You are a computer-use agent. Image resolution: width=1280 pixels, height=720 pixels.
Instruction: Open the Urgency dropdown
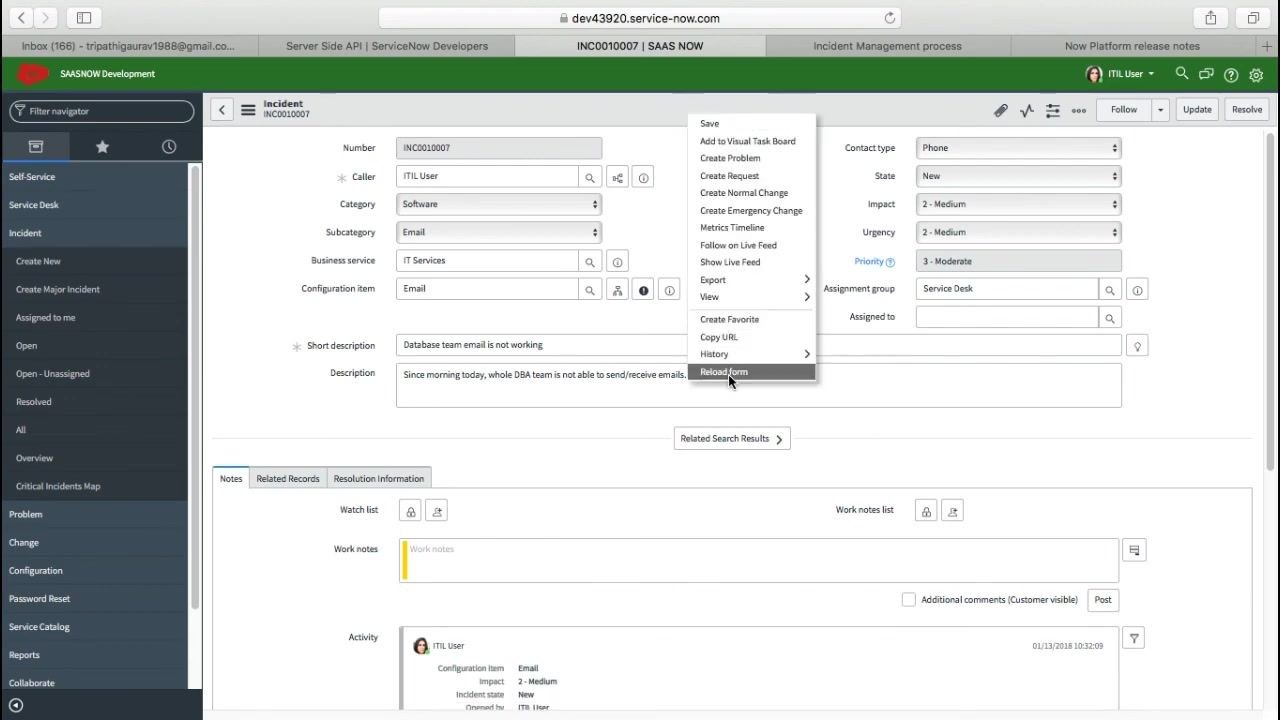[x=1018, y=232]
